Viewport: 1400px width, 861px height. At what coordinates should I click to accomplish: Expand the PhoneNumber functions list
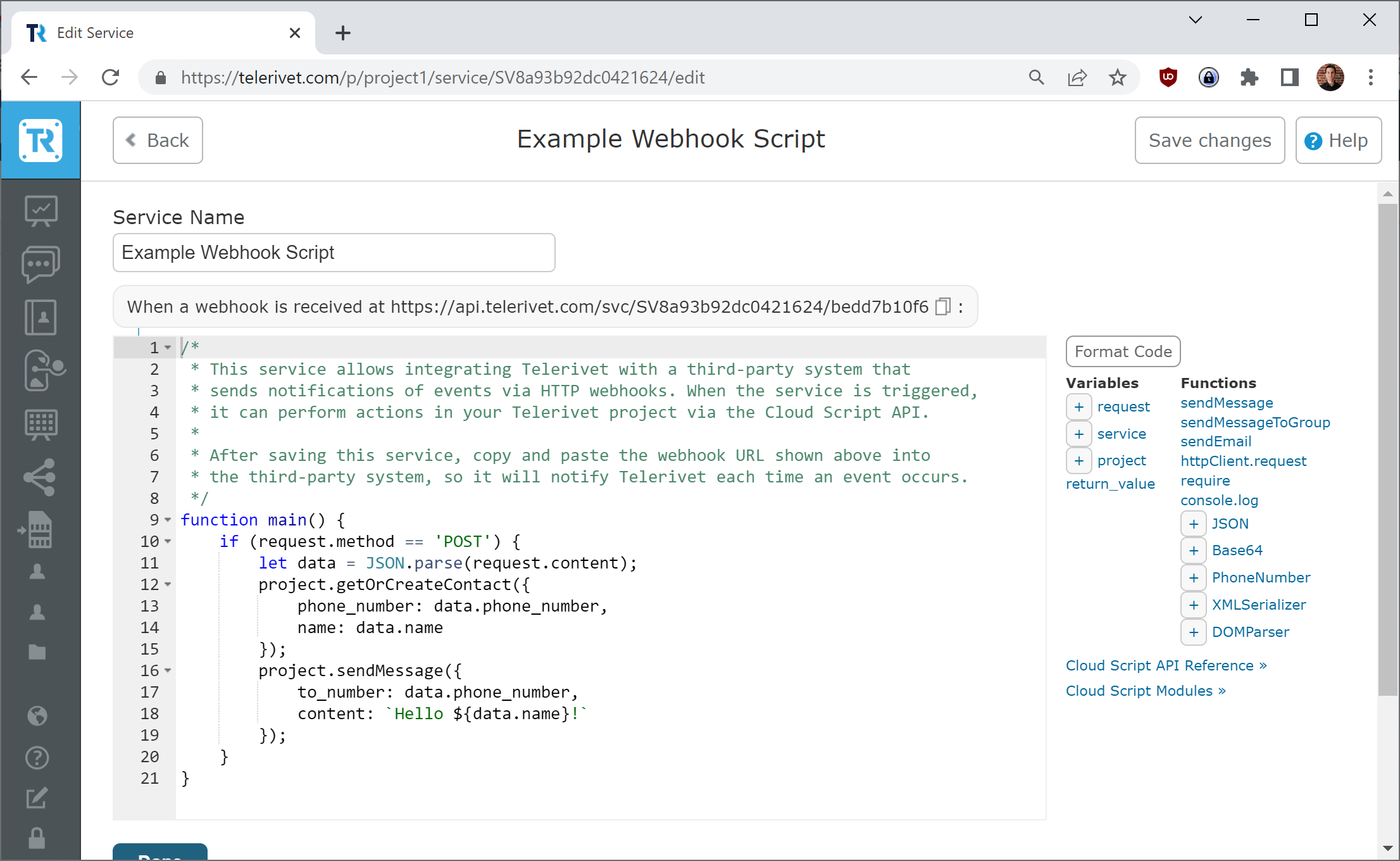click(x=1194, y=577)
